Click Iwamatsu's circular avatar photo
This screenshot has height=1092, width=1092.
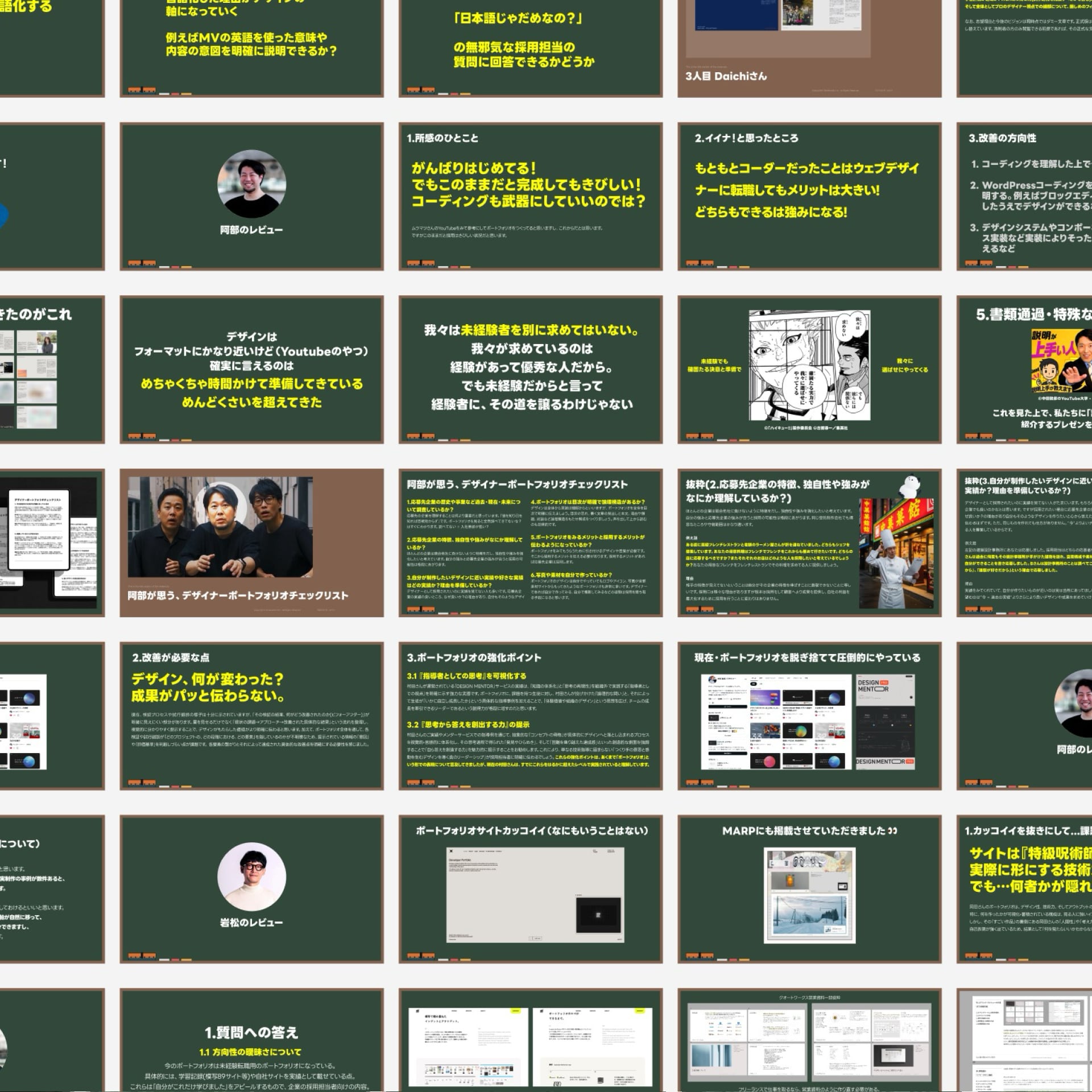(x=251, y=876)
